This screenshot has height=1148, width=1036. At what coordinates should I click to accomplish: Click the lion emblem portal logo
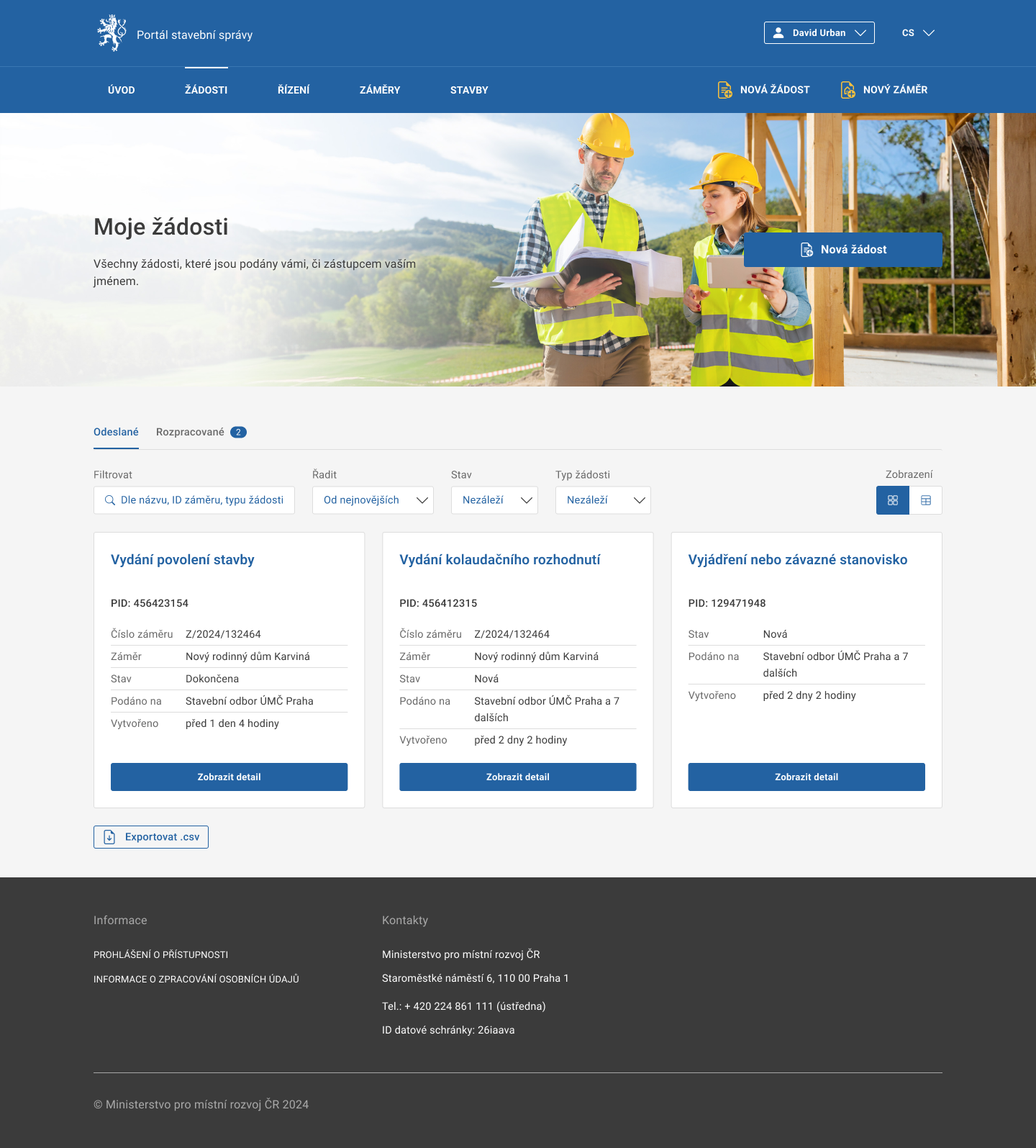[112, 33]
